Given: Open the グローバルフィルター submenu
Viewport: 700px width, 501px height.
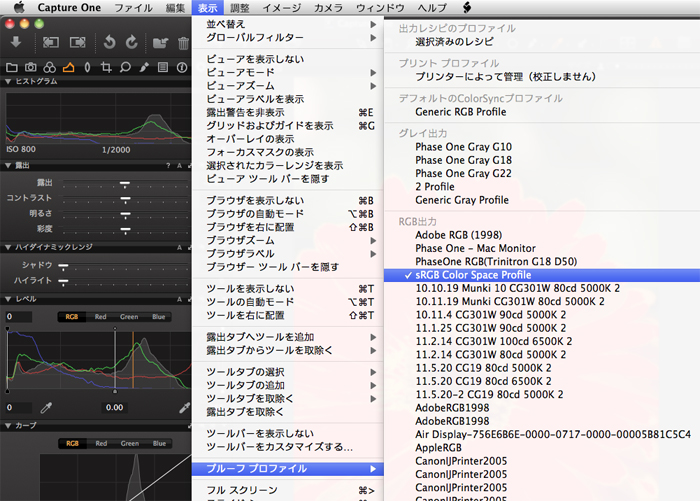Looking at the screenshot, I should [x=288, y=38].
